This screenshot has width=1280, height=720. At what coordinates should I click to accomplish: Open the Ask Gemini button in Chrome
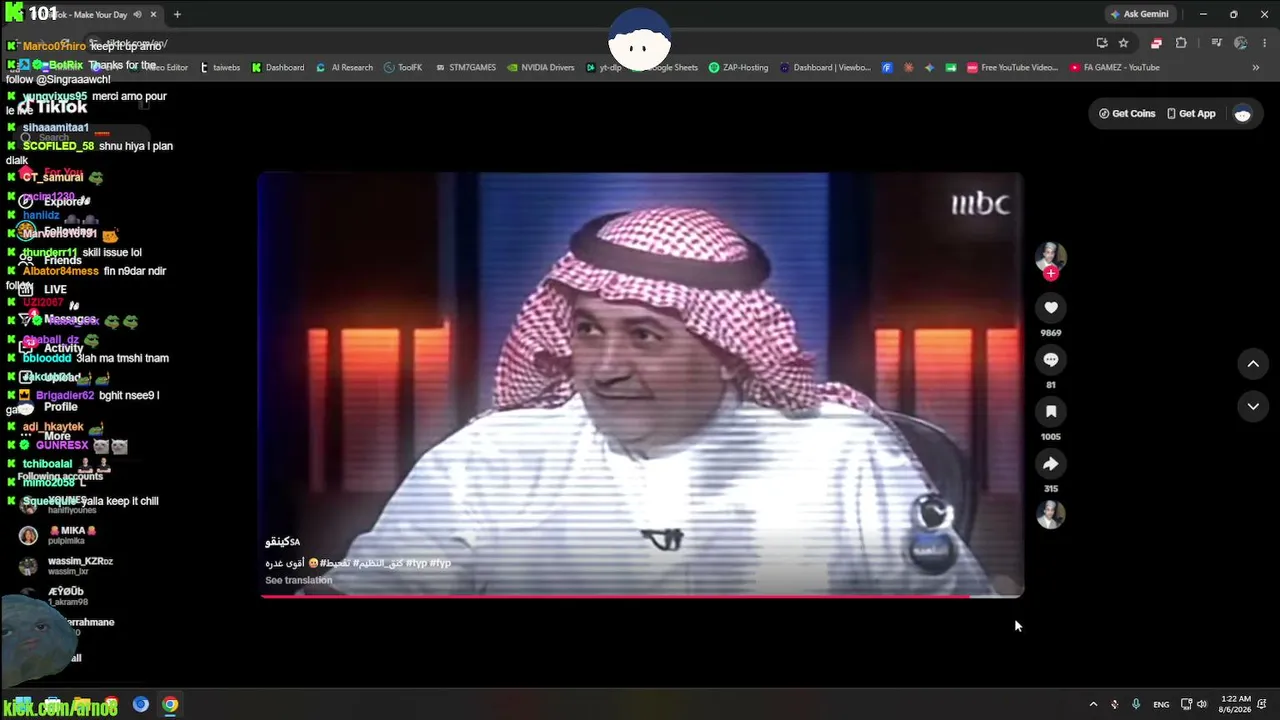click(1139, 14)
